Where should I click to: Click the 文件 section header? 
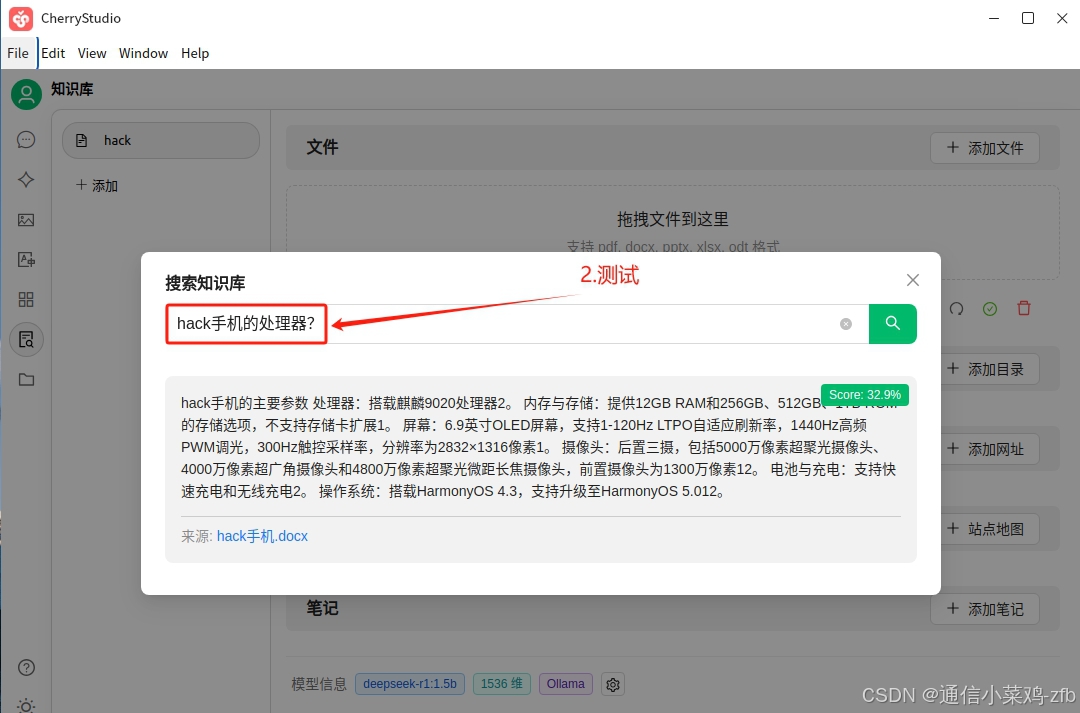coord(322,147)
